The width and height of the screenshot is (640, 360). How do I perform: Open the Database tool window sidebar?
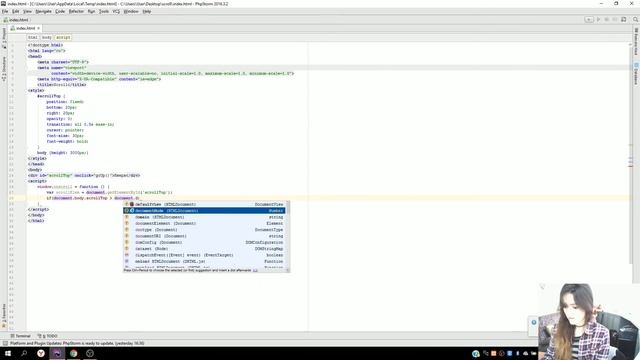pyautogui.click(x=636, y=73)
